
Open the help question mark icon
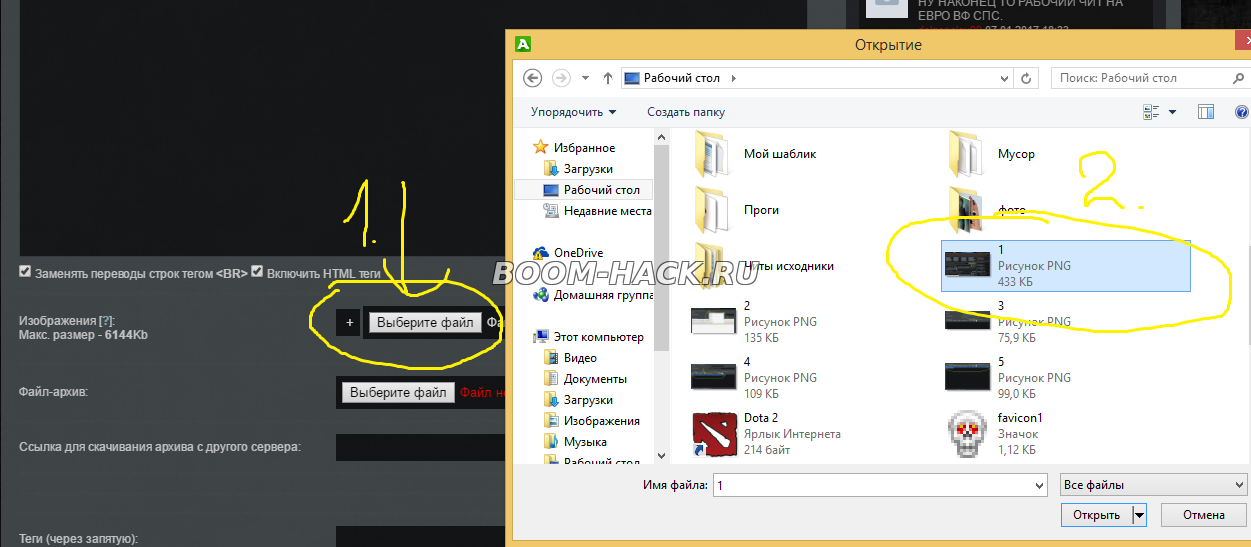(1241, 112)
